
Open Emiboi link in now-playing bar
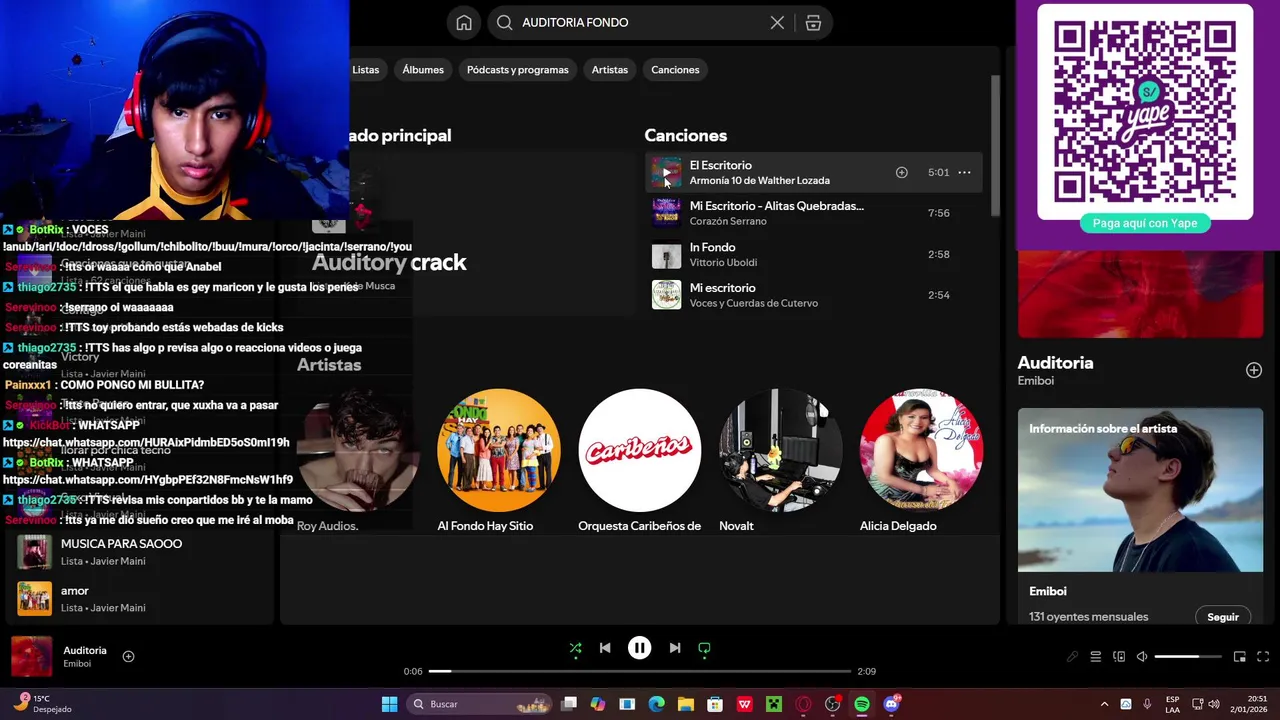[x=77, y=664]
